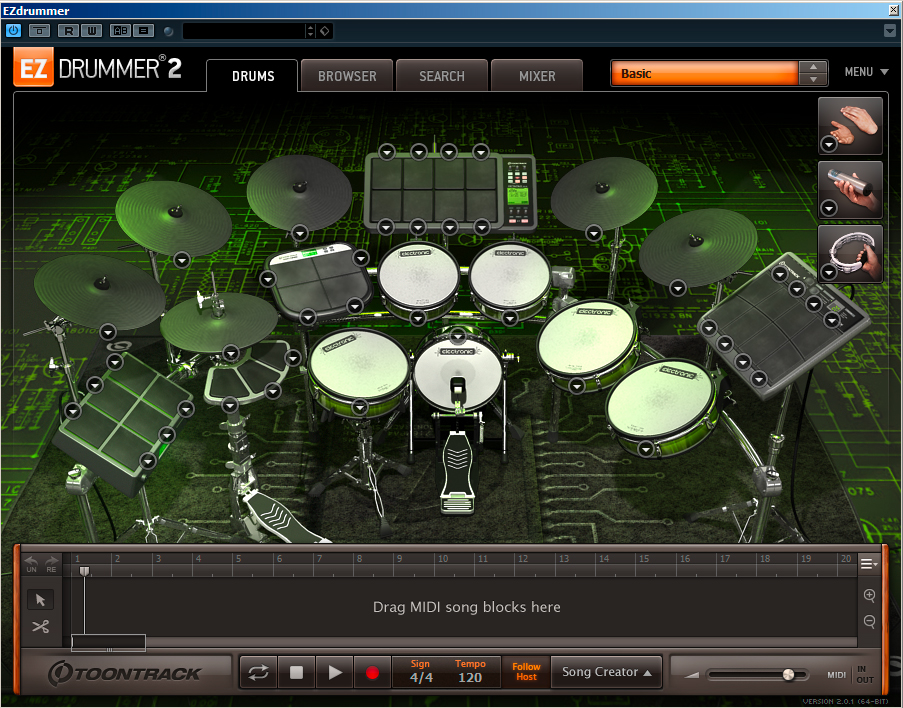Click bar 9 on the timeline ruler
This screenshot has height=708, width=903.
point(399,559)
